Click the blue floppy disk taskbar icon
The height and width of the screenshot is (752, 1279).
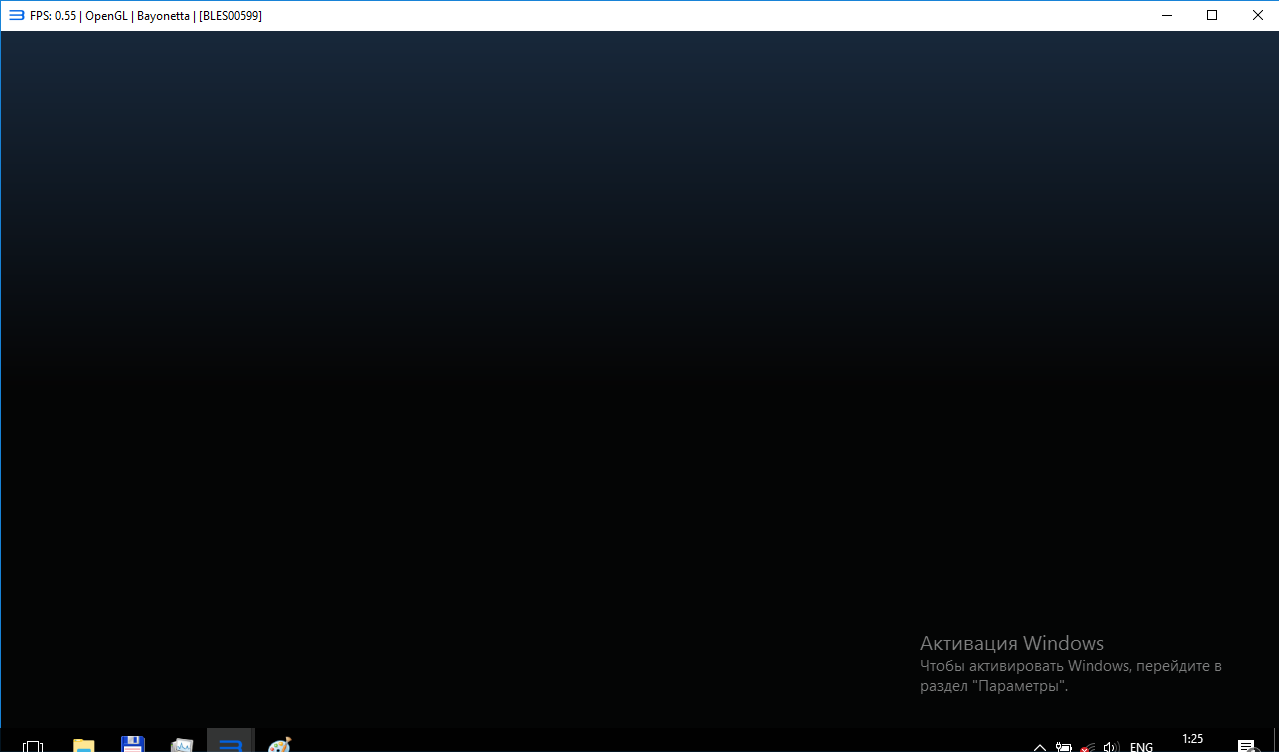click(x=132, y=744)
